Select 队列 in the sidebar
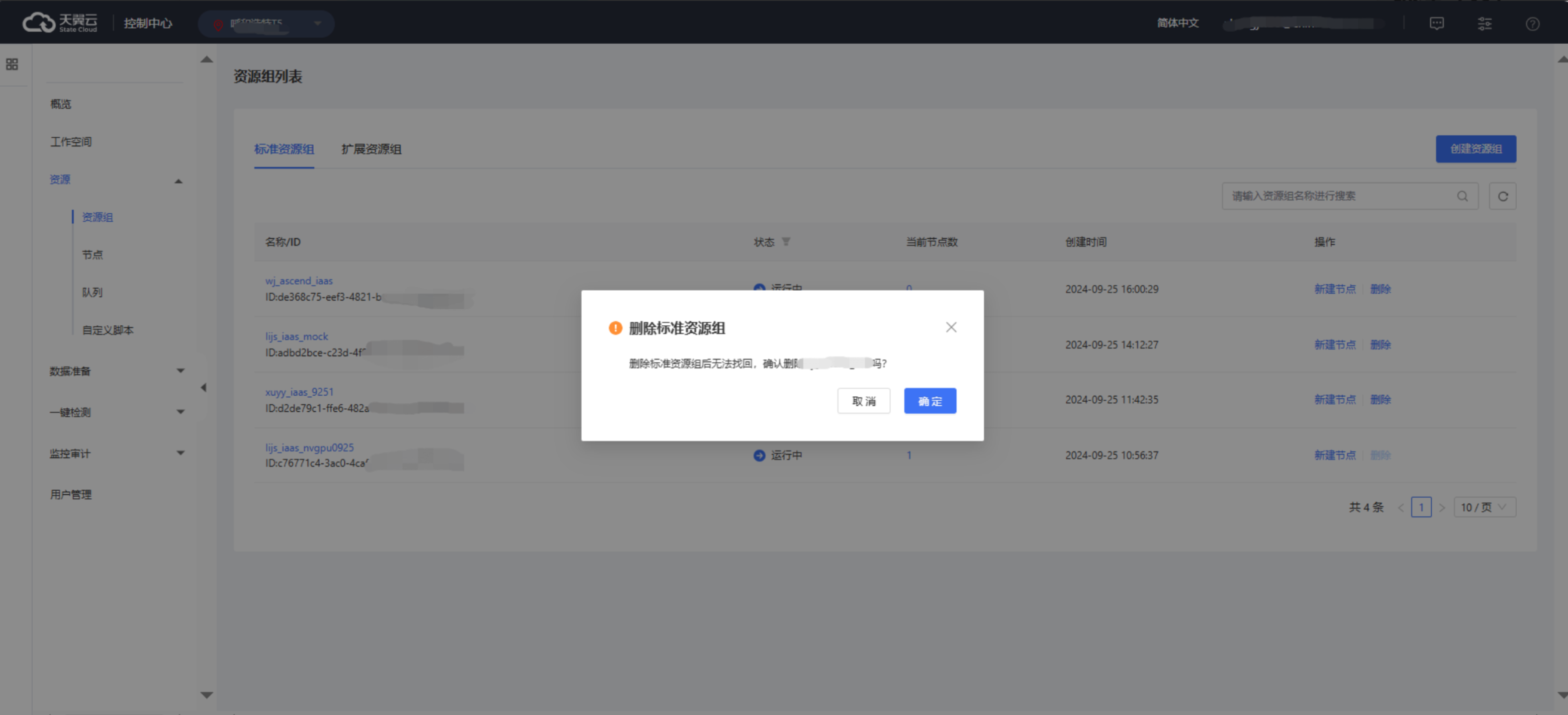 tap(93, 292)
